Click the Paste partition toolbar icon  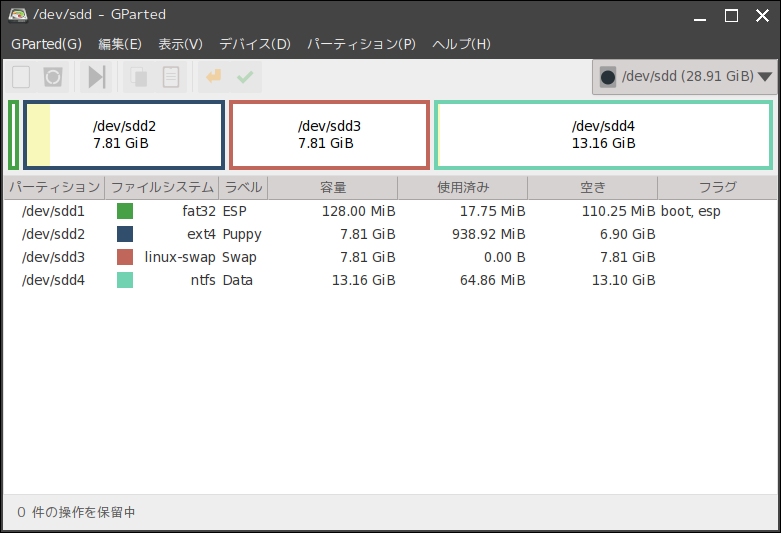[171, 77]
